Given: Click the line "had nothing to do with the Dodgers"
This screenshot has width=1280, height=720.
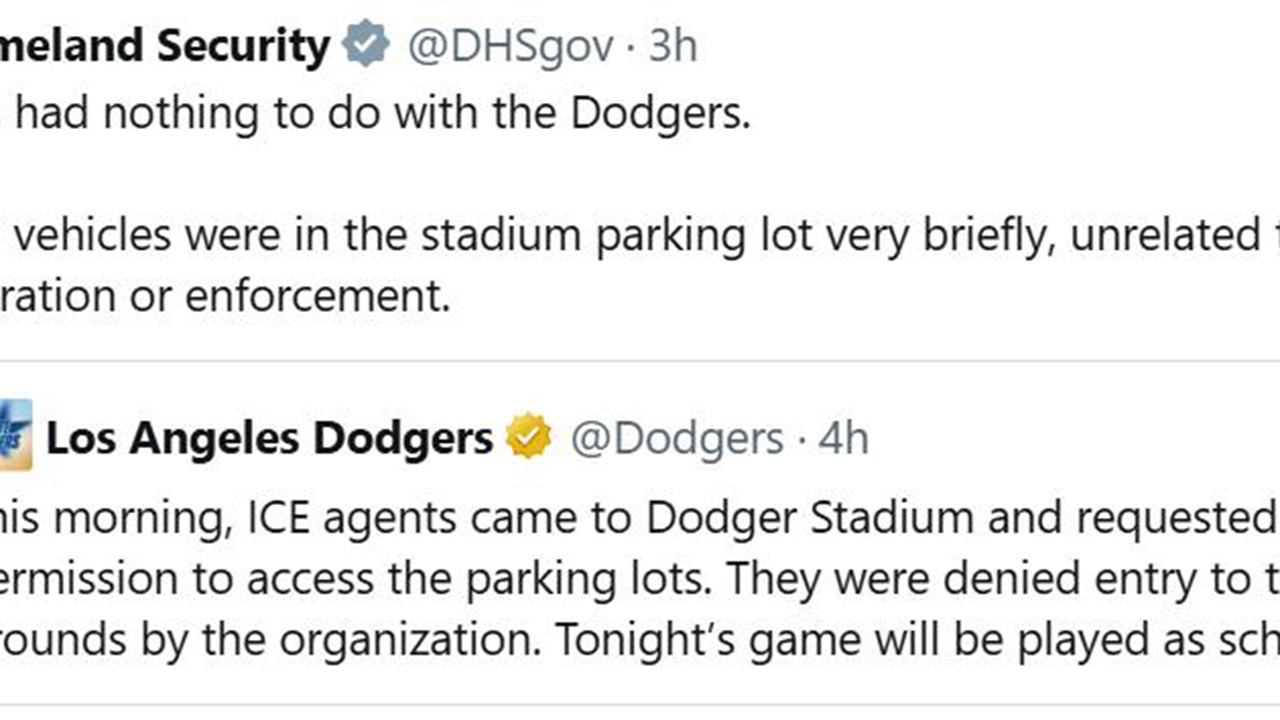Looking at the screenshot, I should click(x=380, y=115).
